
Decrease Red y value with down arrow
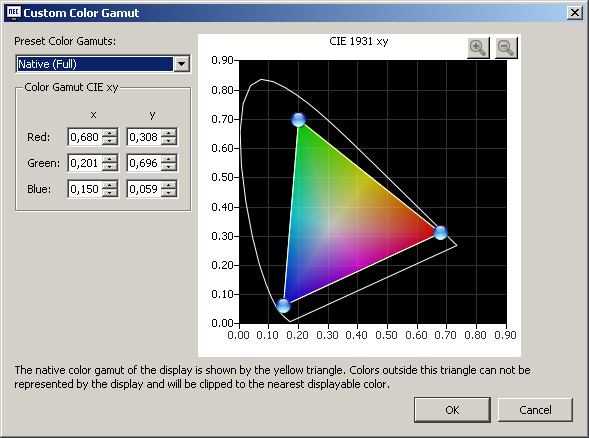[x=169, y=141]
